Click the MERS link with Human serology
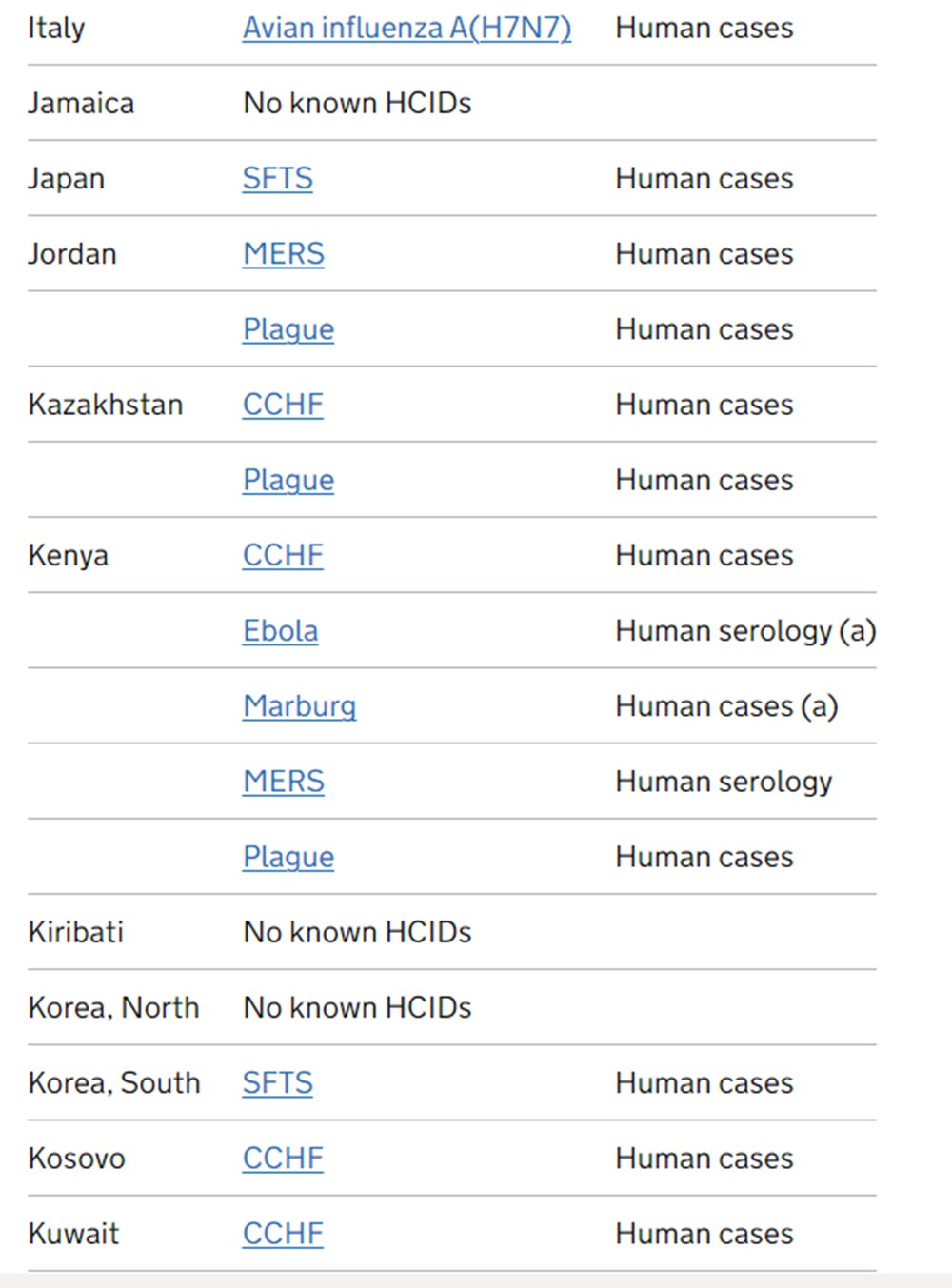This screenshot has width=952, height=1288. 283,782
